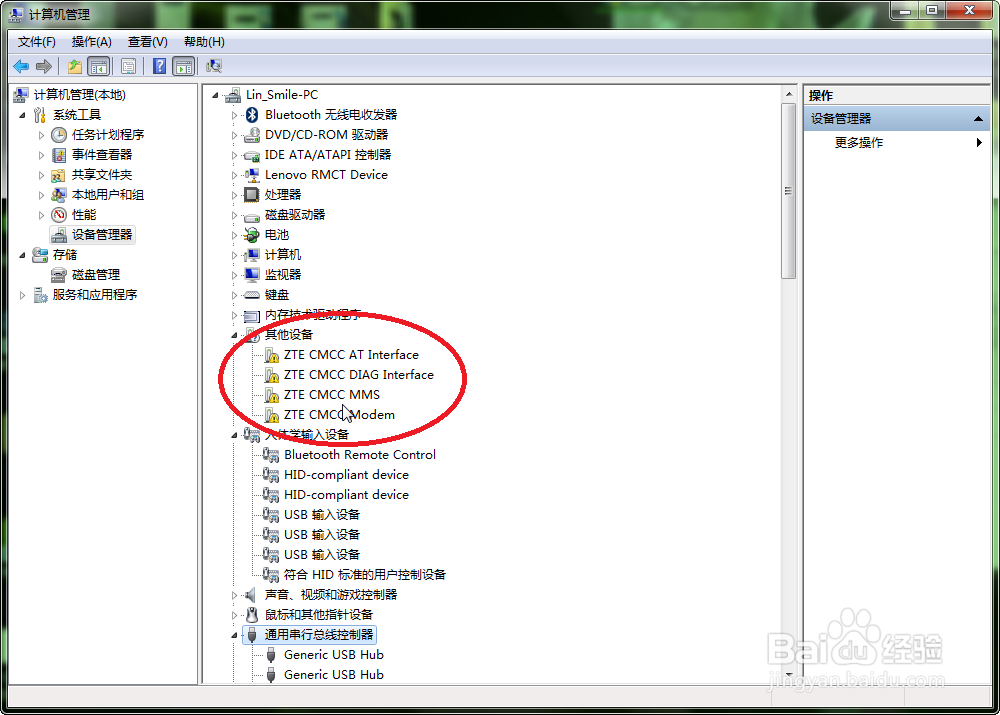Image resolution: width=1000 pixels, height=715 pixels.
Task: Open the Help toolbar icon
Action: [x=159, y=66]
